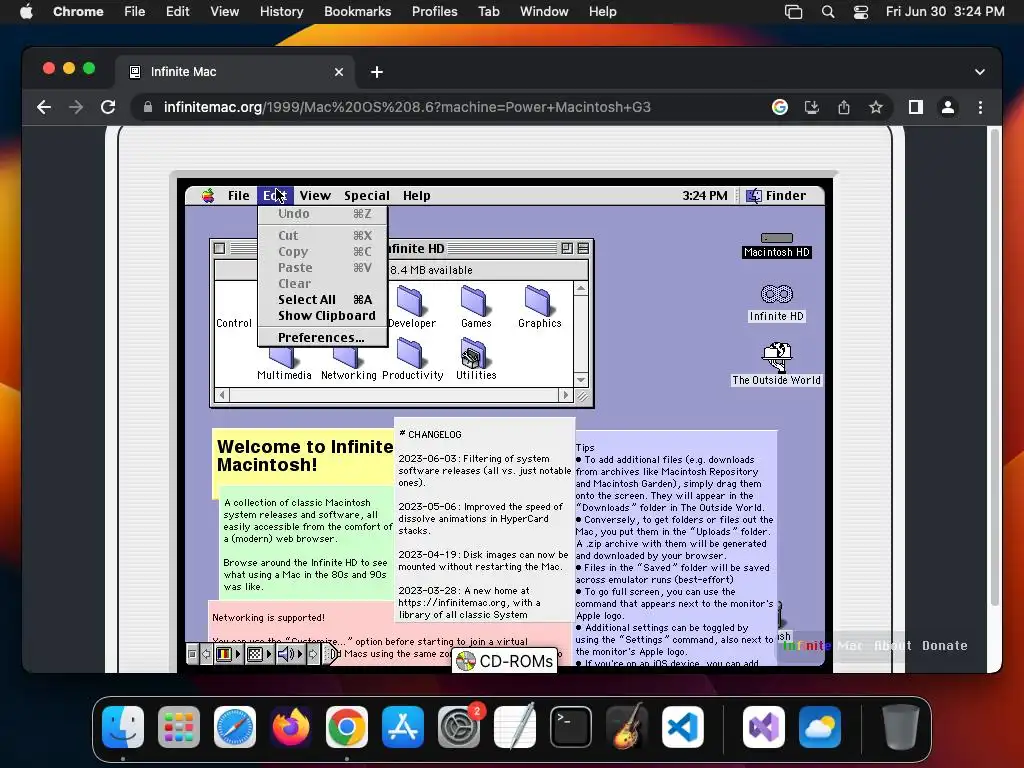Open Terminal from the Dock
Image resolution: width=1024 pixels, height=768 pixels.
(x=571, y=727)
